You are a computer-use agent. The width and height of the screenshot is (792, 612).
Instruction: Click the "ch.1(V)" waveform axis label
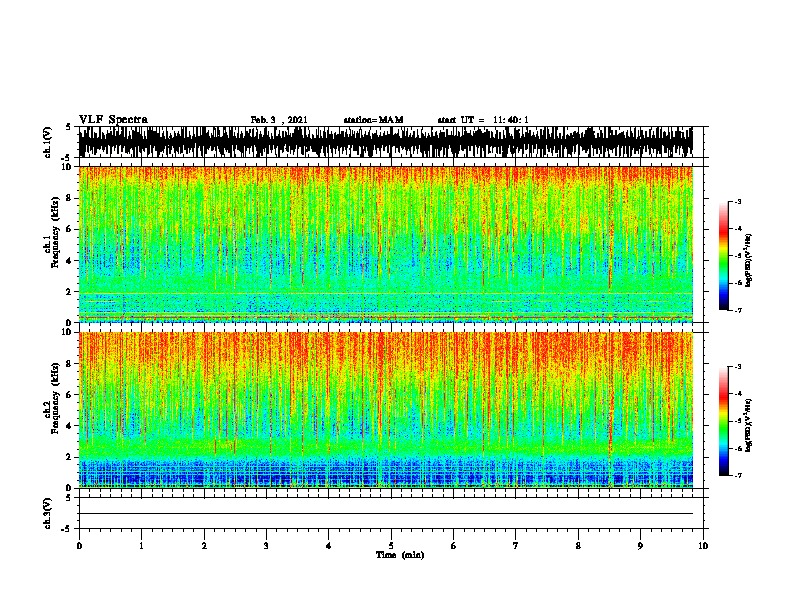(x=47, y=142)
